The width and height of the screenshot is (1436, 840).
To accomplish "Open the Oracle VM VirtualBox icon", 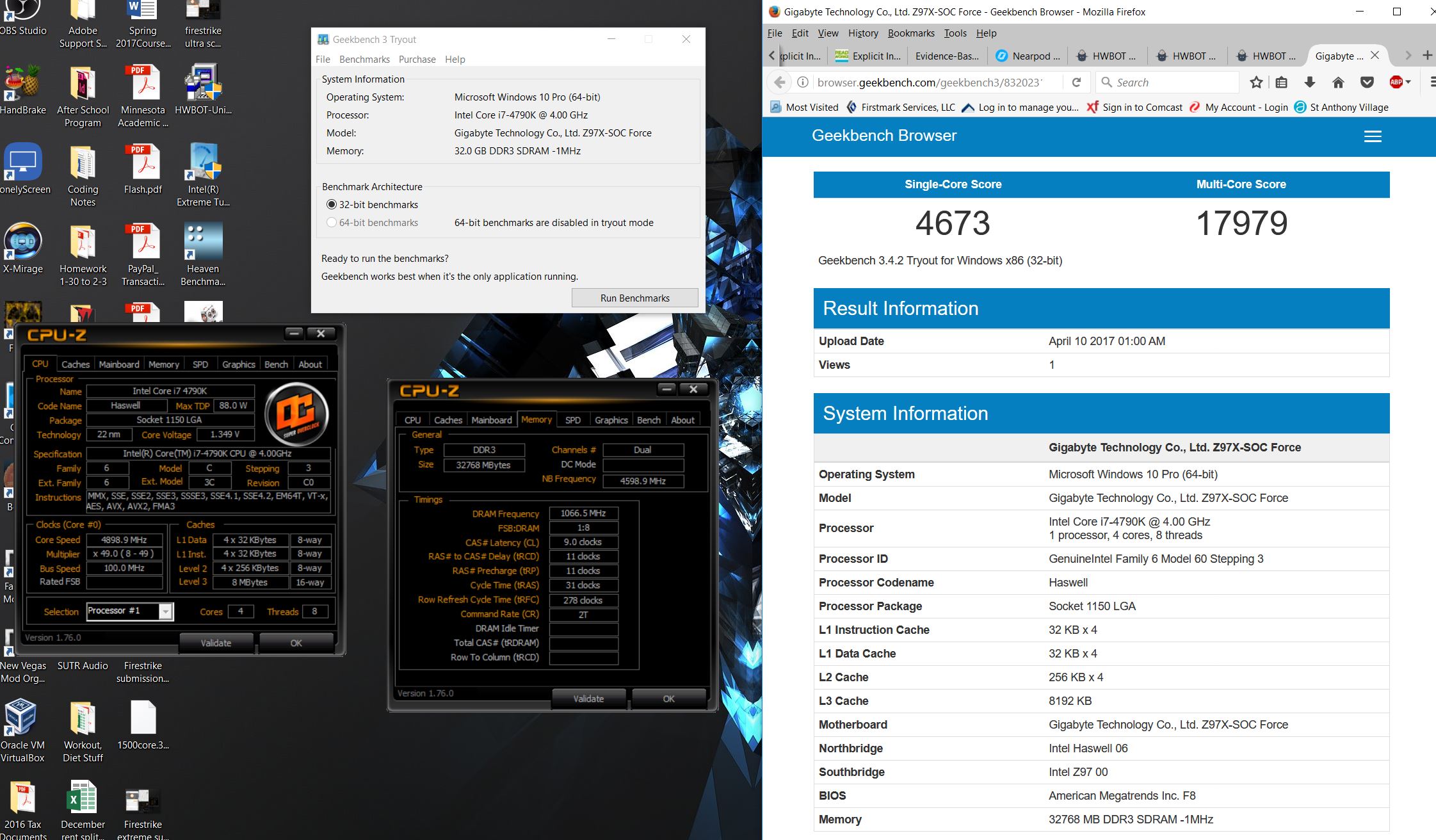I will pos(23,731).
